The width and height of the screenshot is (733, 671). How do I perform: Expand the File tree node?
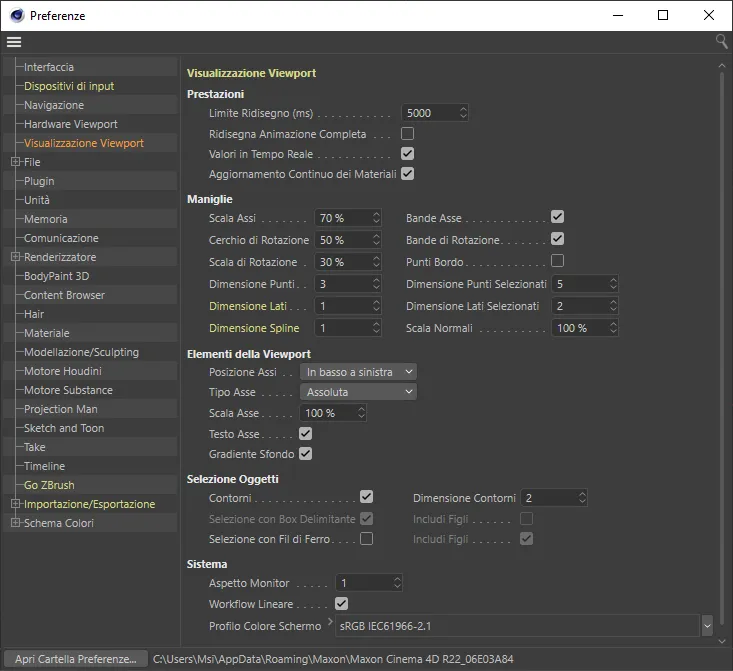15,162
